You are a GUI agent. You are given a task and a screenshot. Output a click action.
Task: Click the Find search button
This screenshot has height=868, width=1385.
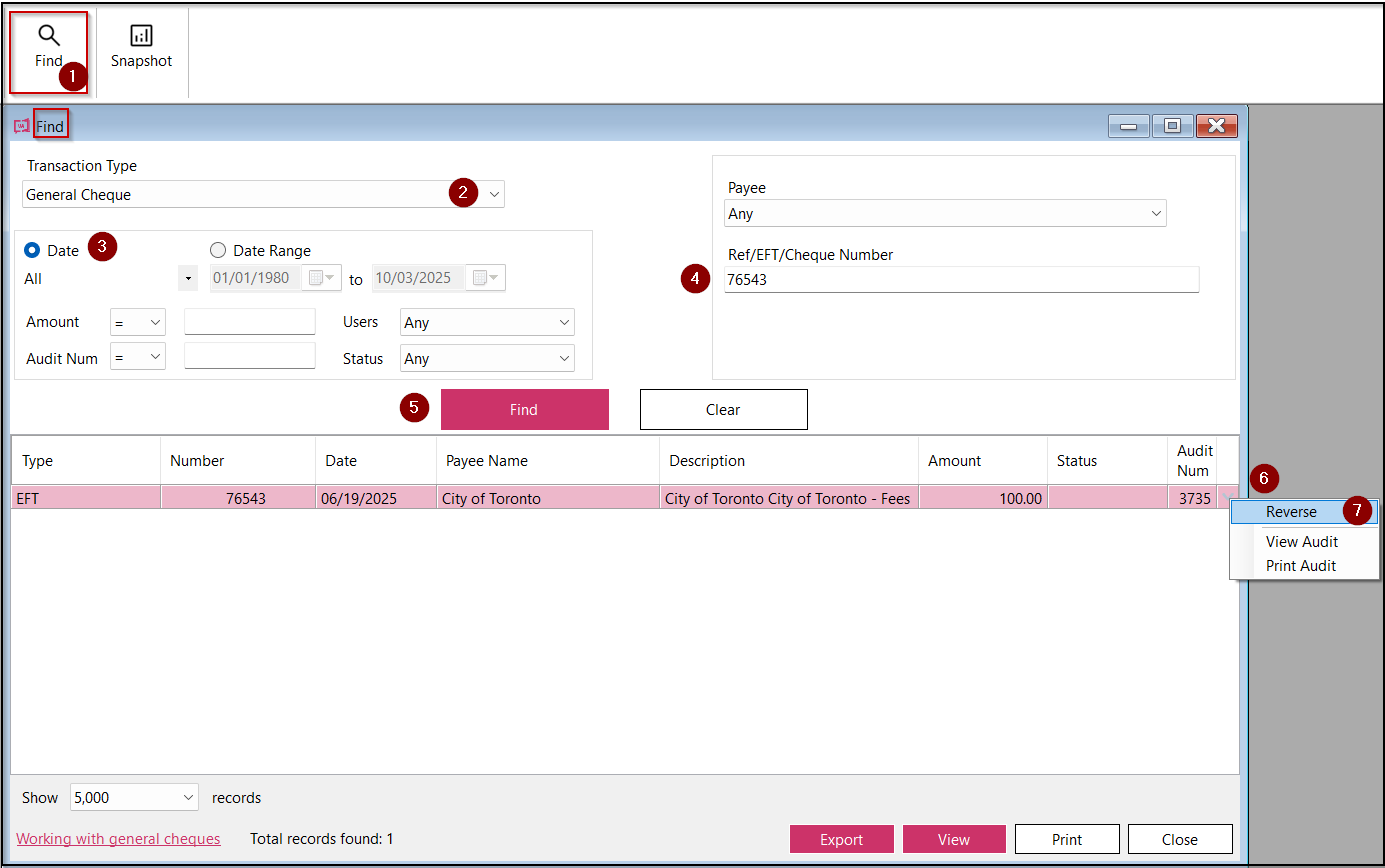click(524, 409)
